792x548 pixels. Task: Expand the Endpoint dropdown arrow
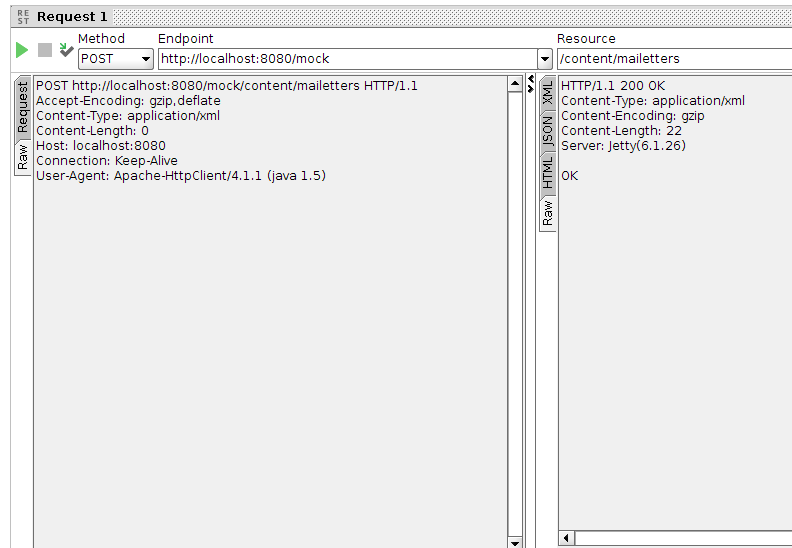[545, 59]
